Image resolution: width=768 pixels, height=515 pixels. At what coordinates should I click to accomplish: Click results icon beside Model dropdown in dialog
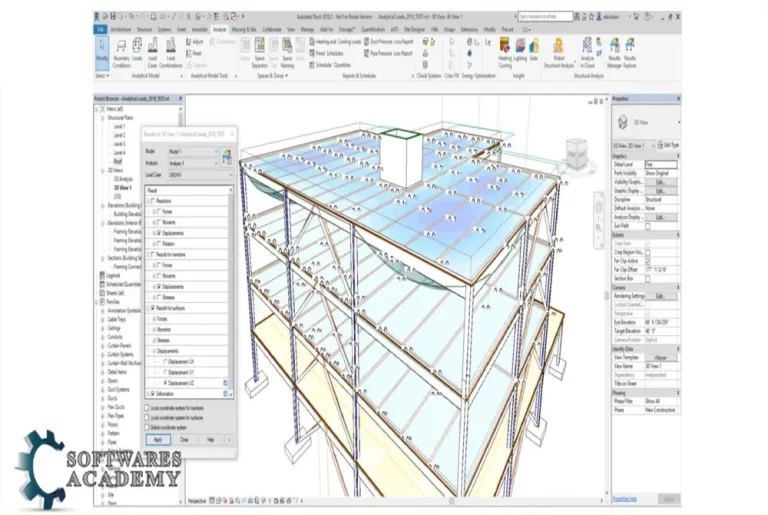click(x=226, y=157)
